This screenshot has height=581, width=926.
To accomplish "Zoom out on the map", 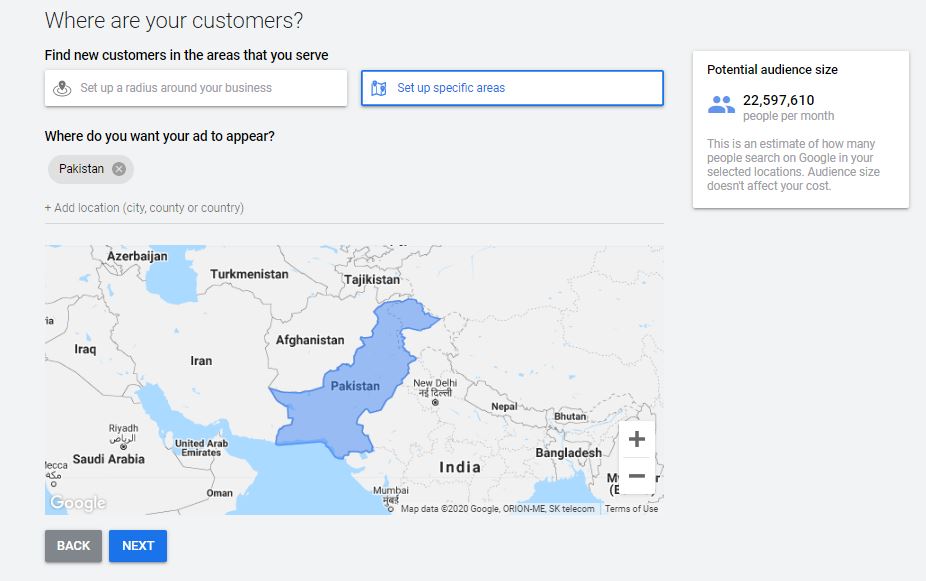I will coord(637,476).
